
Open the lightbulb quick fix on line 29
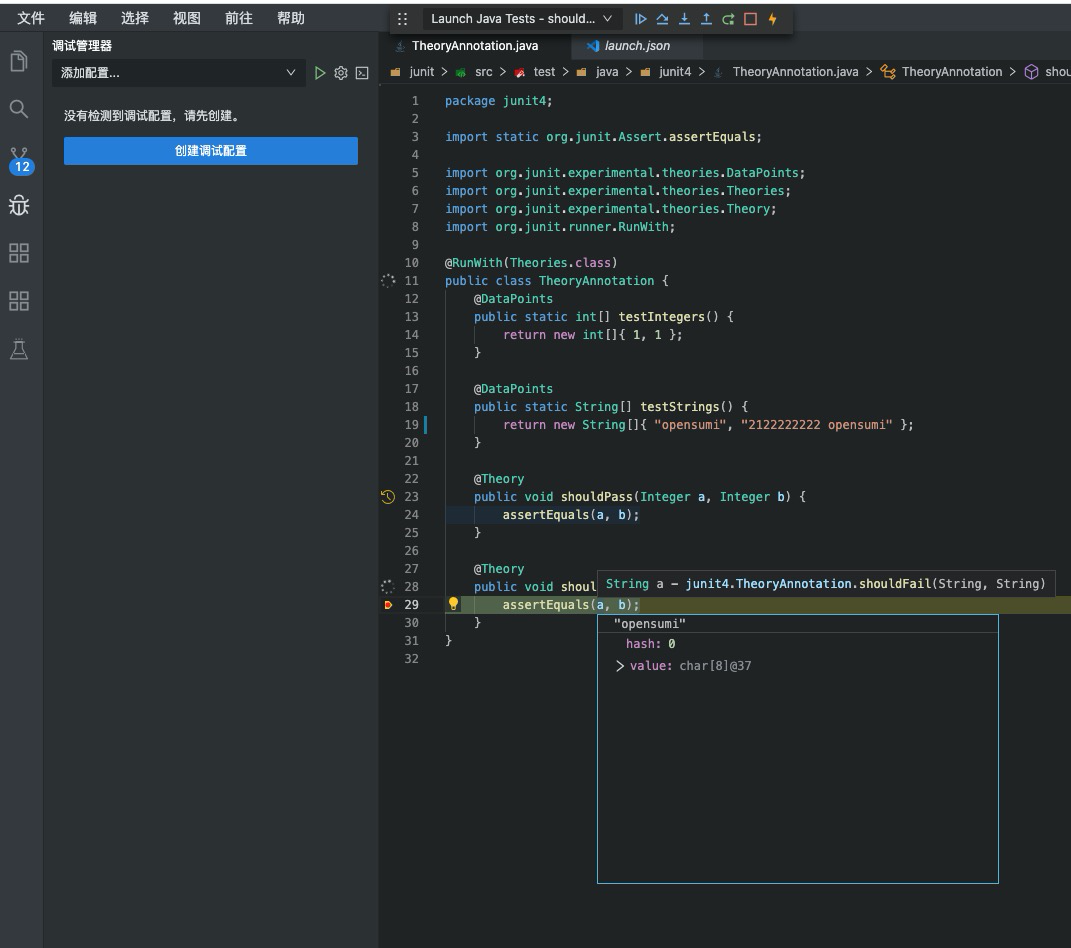pyautogui.click(x=453, y=604)
